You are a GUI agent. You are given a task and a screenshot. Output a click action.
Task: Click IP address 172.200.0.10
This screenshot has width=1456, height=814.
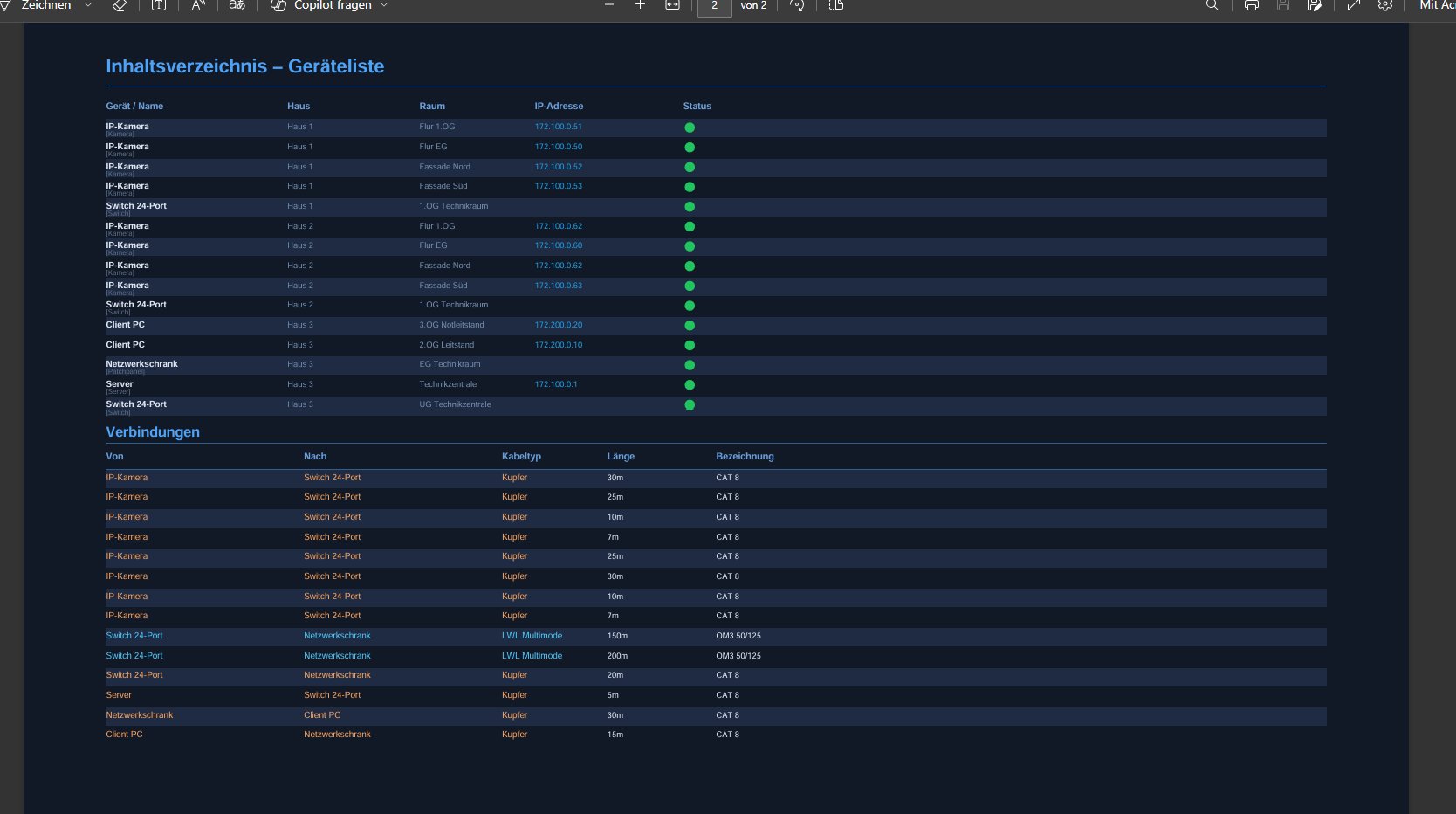click(x=559, y=345)
